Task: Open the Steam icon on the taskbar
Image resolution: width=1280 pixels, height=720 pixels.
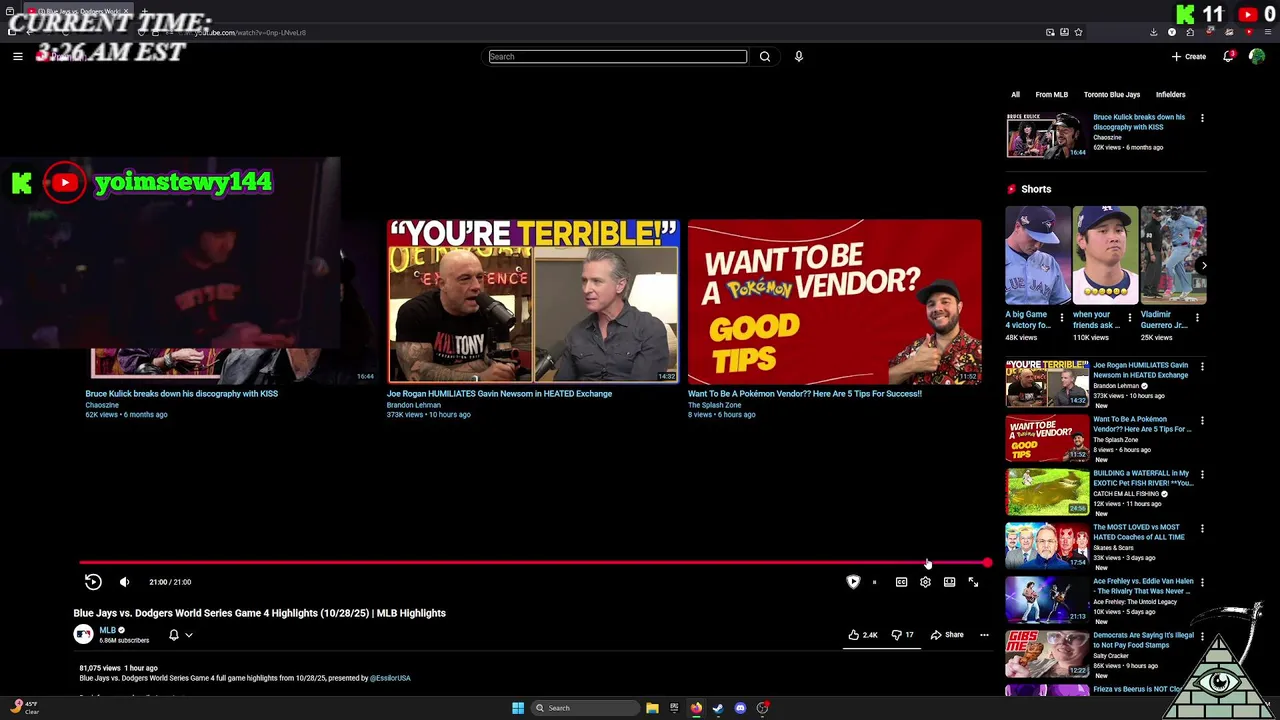Action: [718, 708]
